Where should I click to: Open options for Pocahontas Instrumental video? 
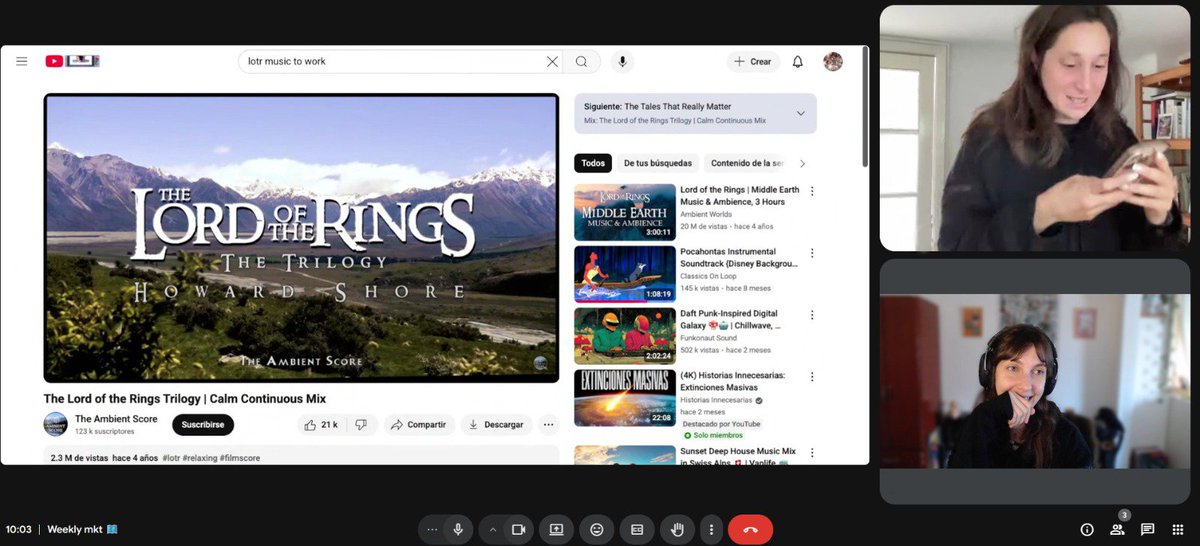click(812, 253)
